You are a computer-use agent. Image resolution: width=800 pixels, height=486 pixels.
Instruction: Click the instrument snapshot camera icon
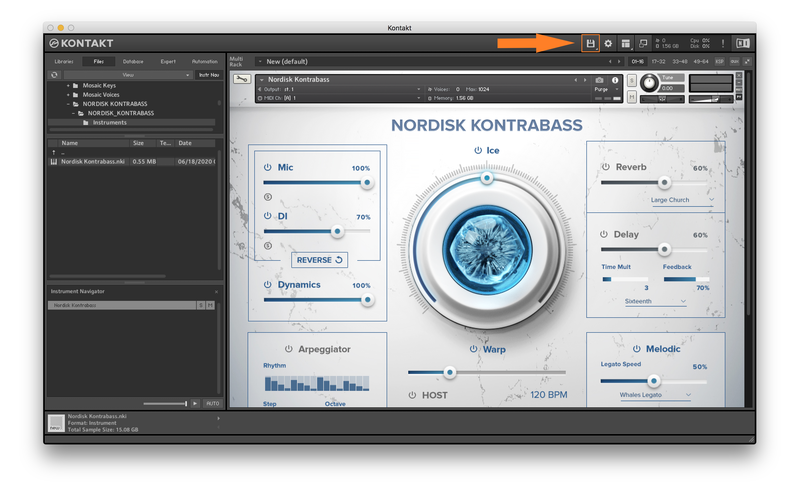coord(599,80)
